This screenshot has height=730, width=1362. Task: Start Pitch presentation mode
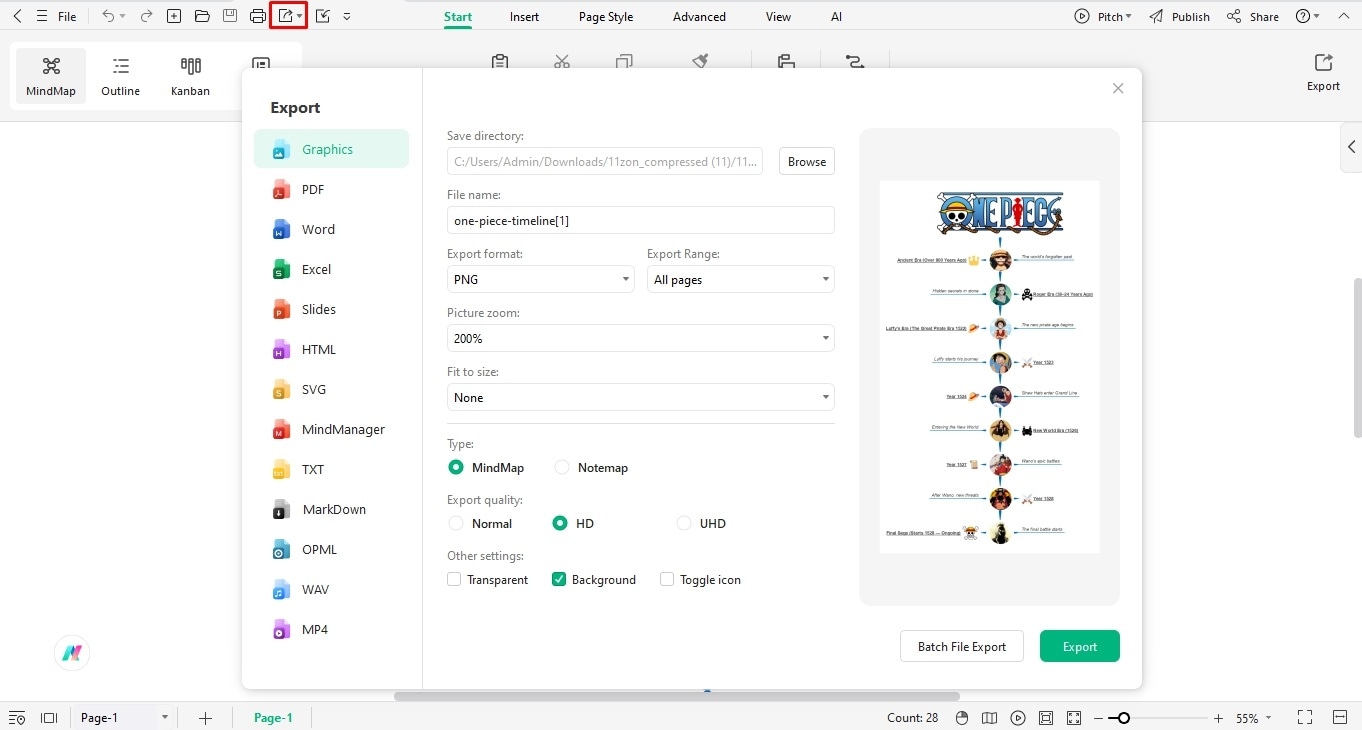coord(1103,16)
